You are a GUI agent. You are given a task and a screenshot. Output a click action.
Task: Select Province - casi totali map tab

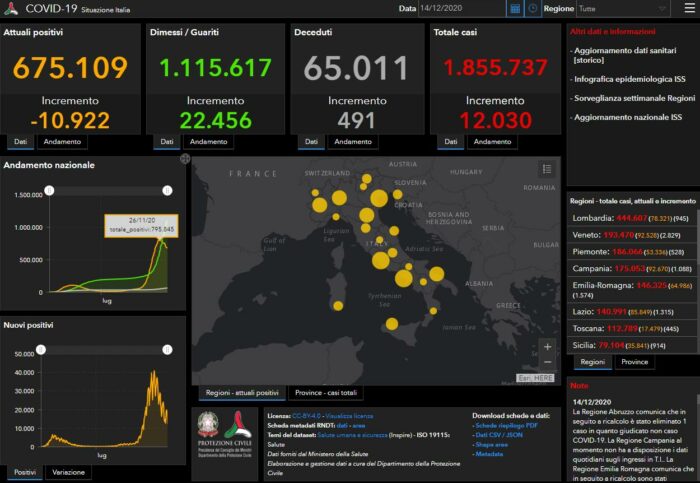[x=326, y=392]
